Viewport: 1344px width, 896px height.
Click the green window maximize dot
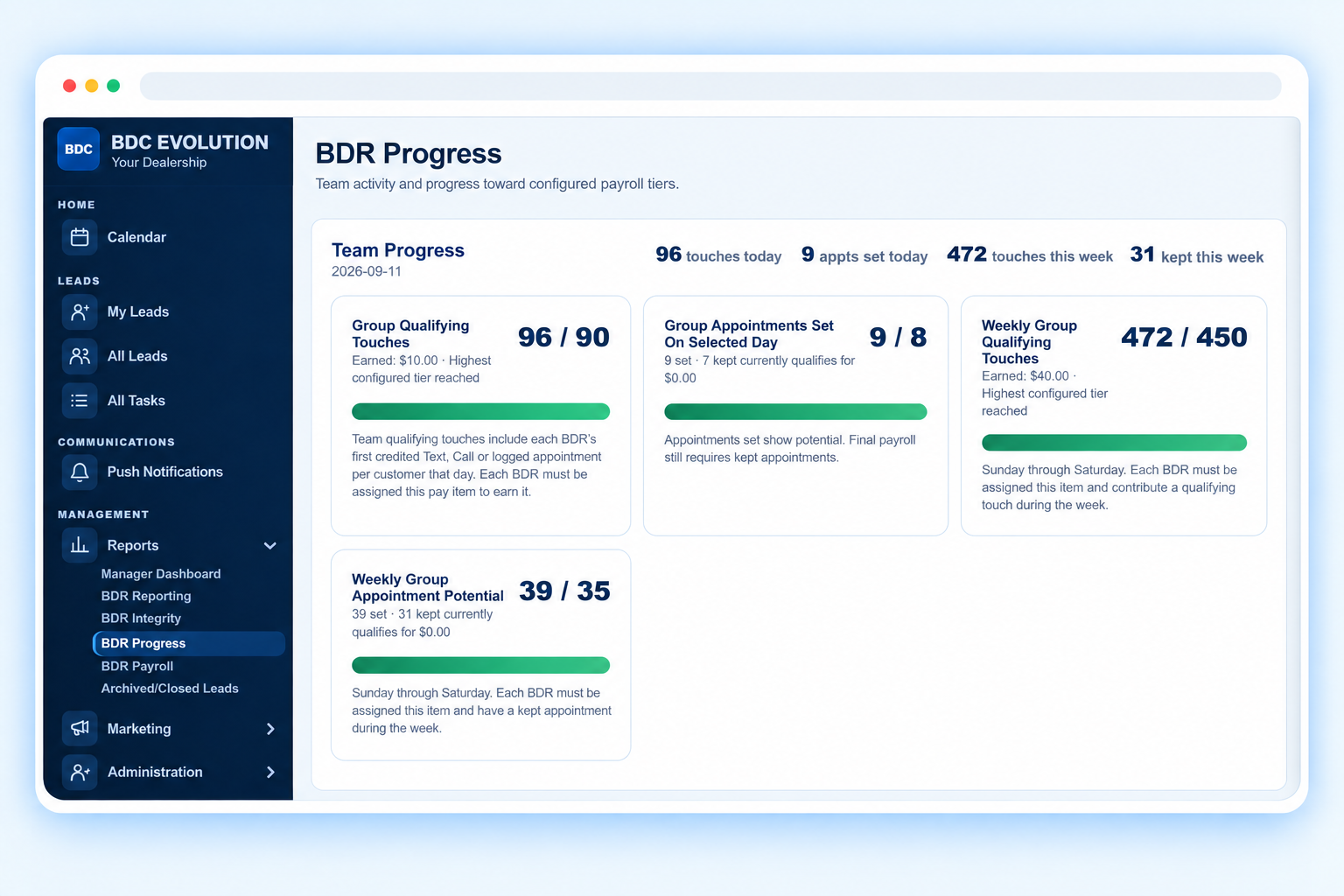coord(113,86)
